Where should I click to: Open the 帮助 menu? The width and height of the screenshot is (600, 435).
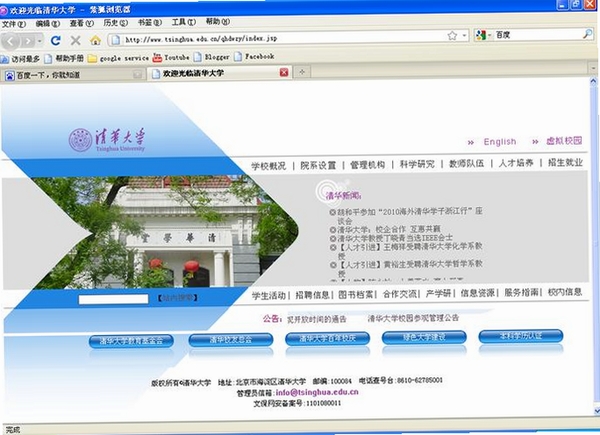tap(218, 22)
